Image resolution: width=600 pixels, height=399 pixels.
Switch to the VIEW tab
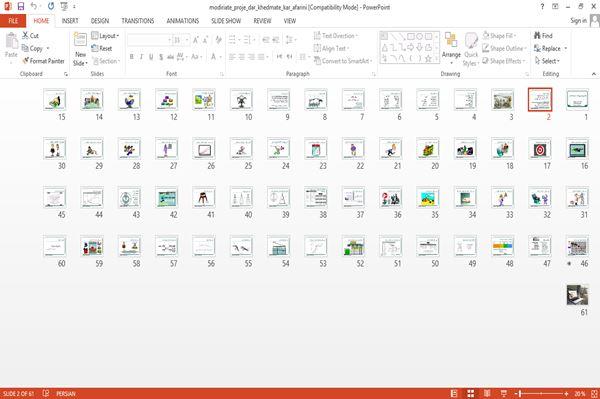pos(290,21)
